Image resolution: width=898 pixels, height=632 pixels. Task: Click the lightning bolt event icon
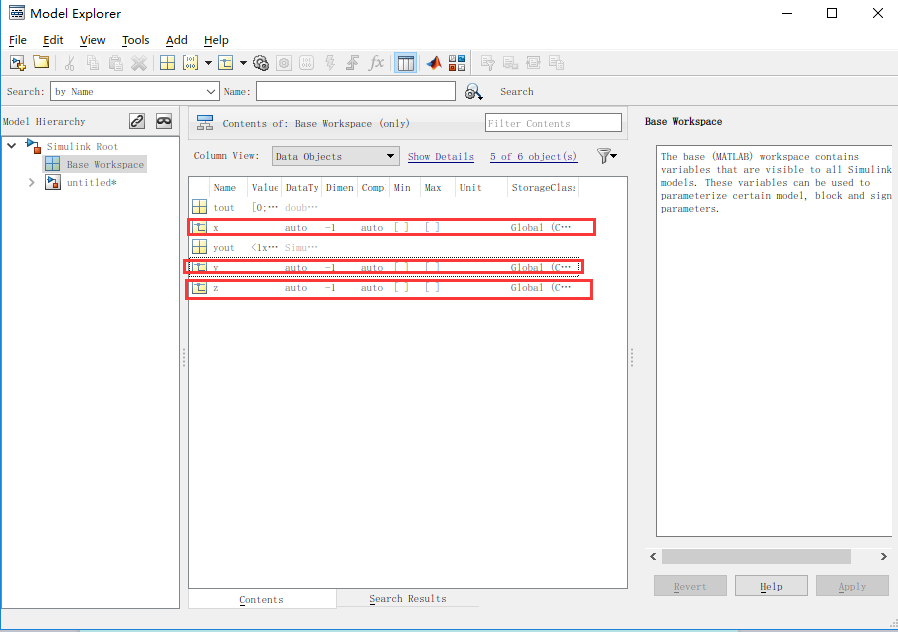coord(330,63)
